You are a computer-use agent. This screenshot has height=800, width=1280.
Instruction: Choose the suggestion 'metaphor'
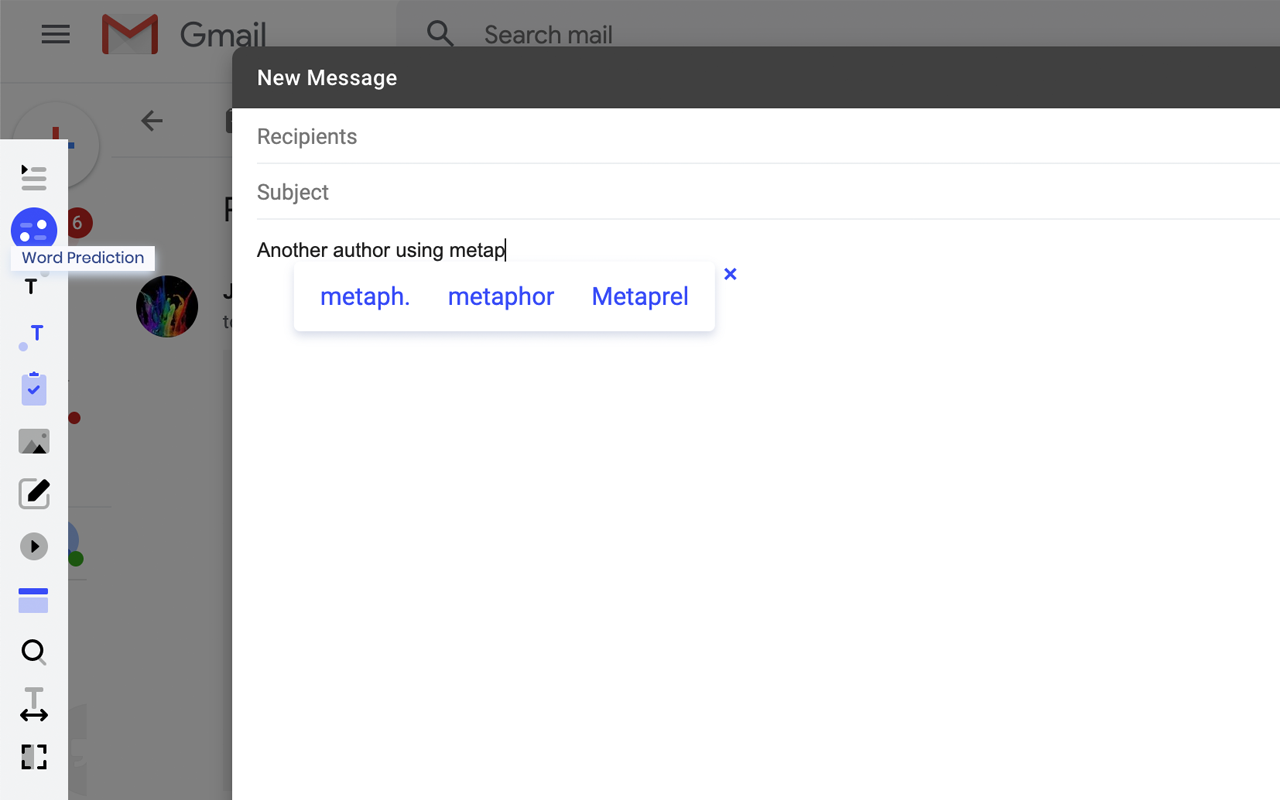point(501,296)
